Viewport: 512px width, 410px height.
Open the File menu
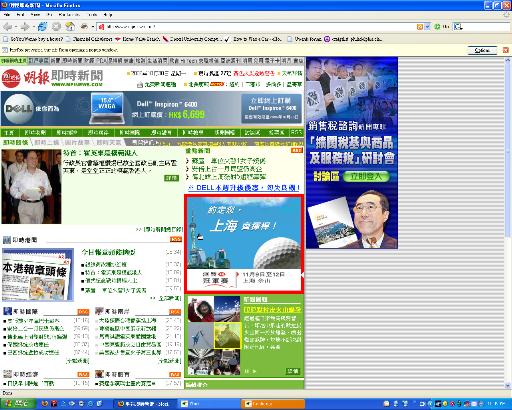pyautogui.click(x=7, y=15)
